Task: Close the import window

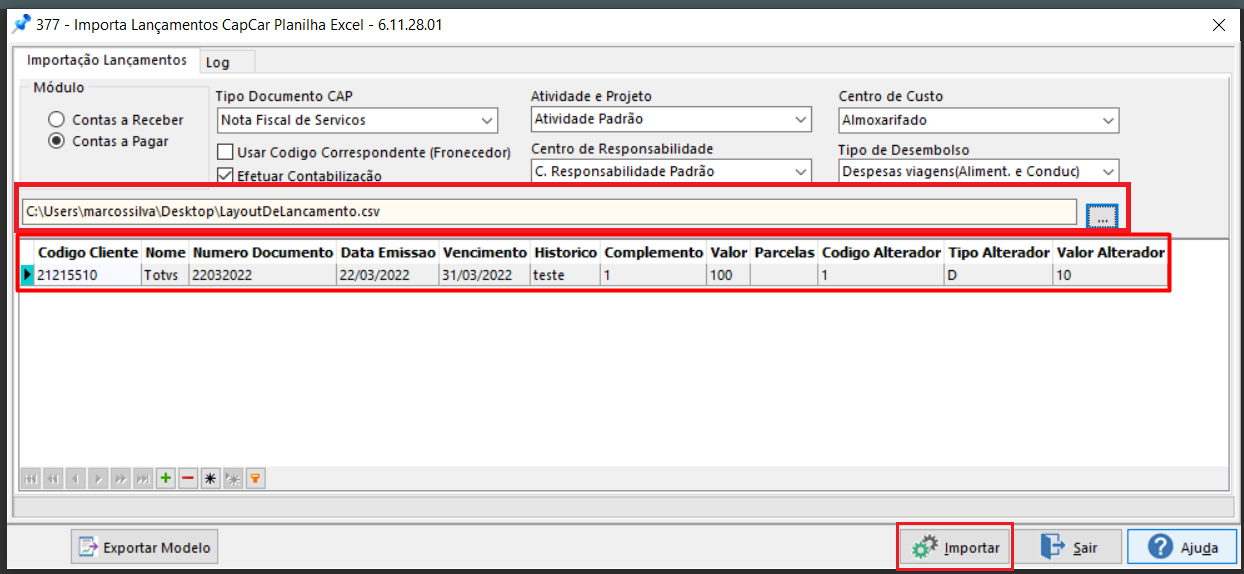Action: (x=1218, y=25)
